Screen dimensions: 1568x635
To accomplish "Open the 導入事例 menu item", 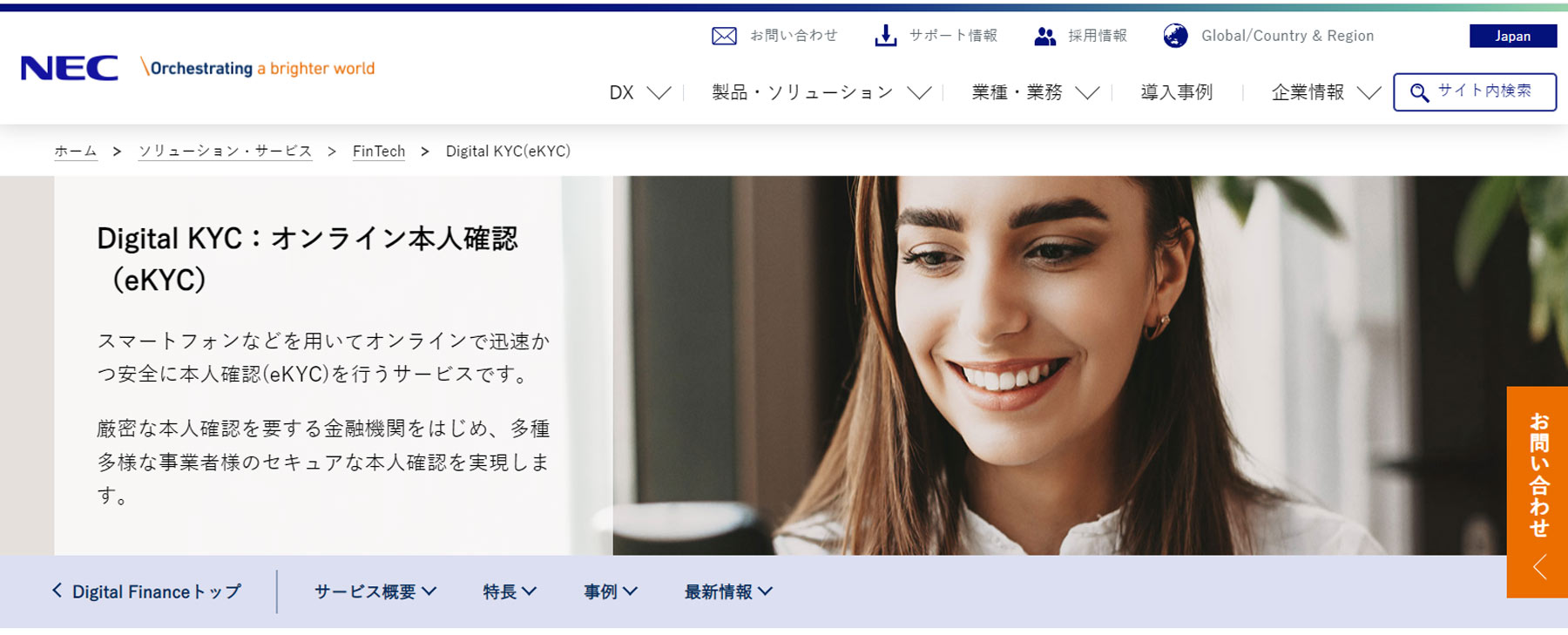I will [1176, 92].
